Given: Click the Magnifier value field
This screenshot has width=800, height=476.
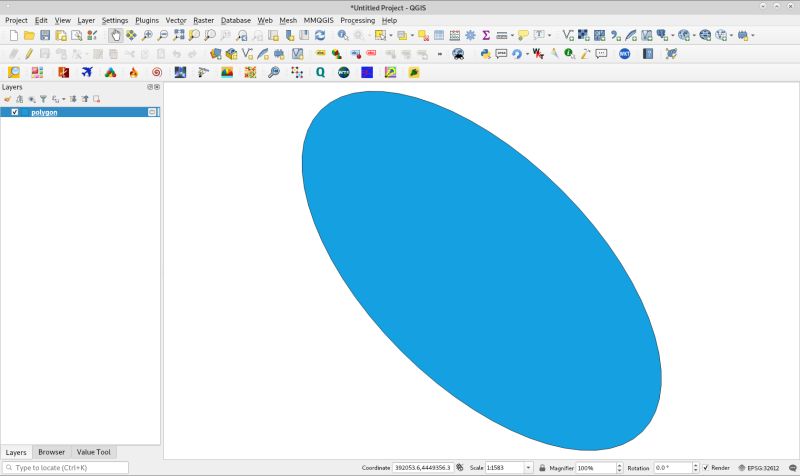Looking at the screenshot, I should pos(596,468).
